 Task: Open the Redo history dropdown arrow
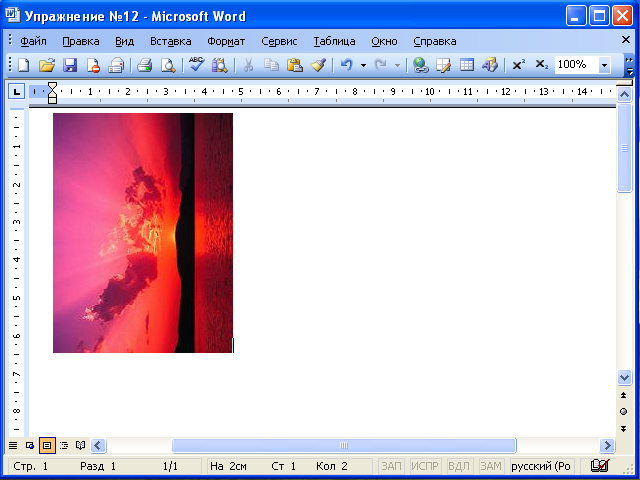397,65
